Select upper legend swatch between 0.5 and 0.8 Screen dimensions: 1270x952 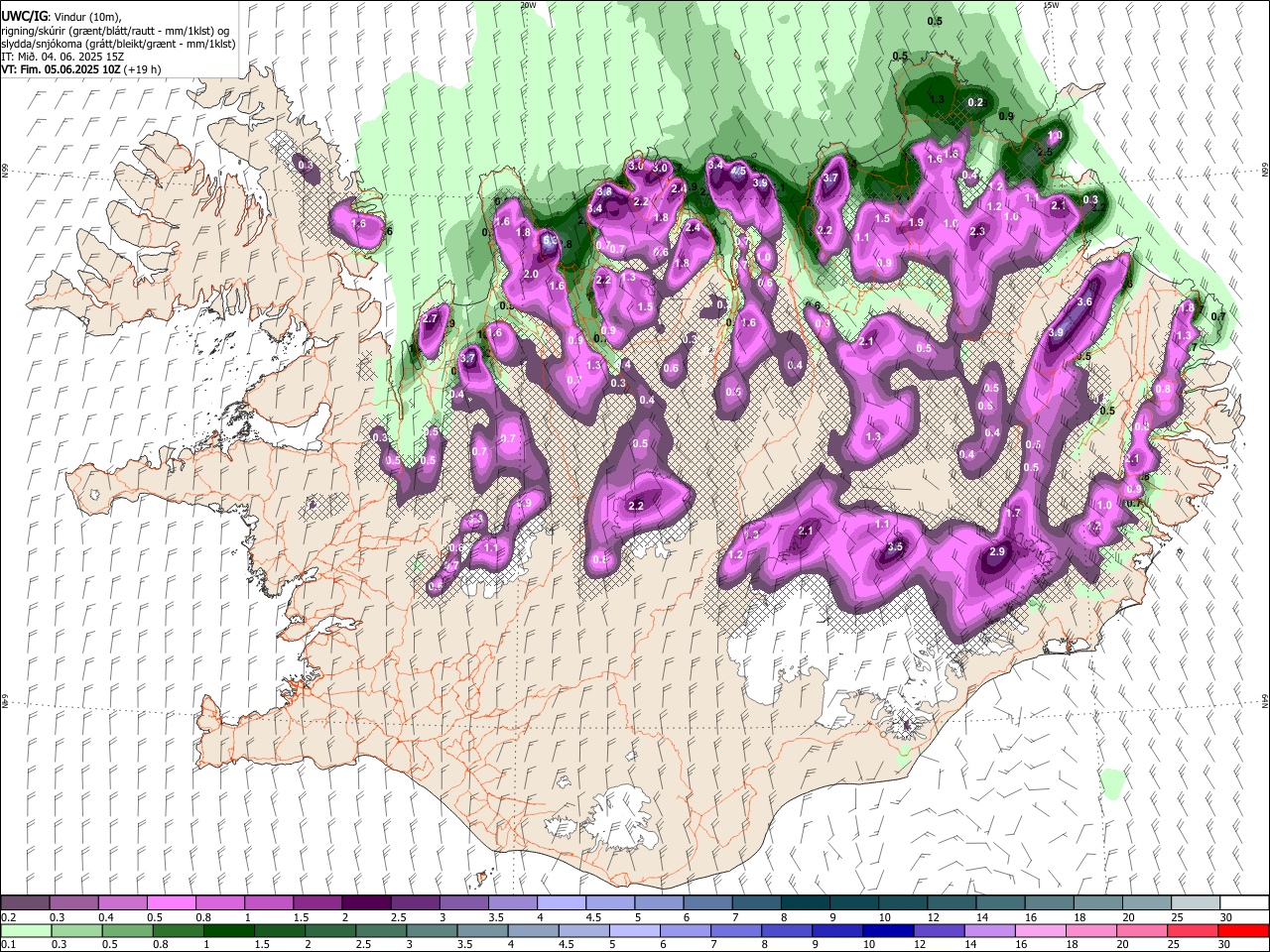tap(171, 902)
